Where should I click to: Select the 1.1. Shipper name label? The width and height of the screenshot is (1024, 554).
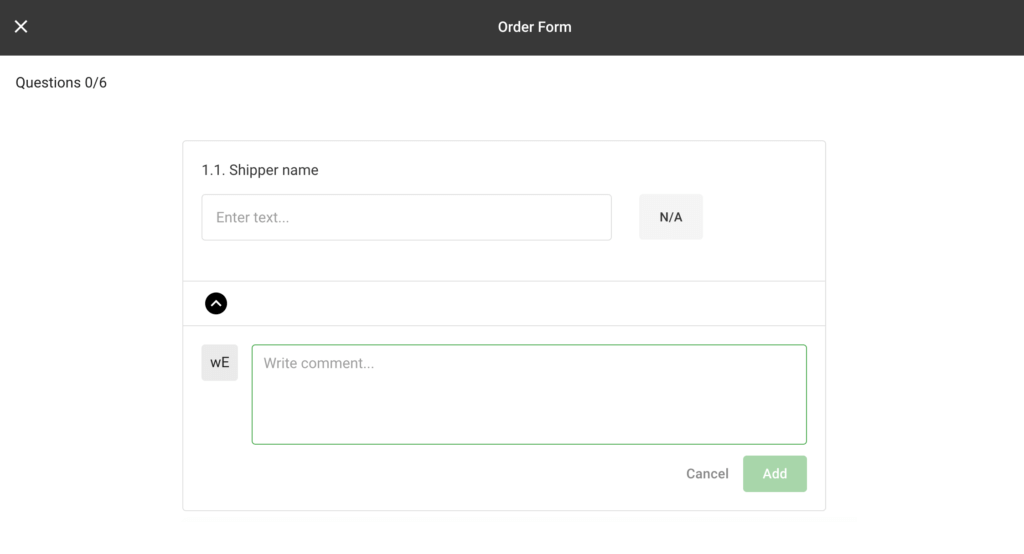[x=260, y=170]
